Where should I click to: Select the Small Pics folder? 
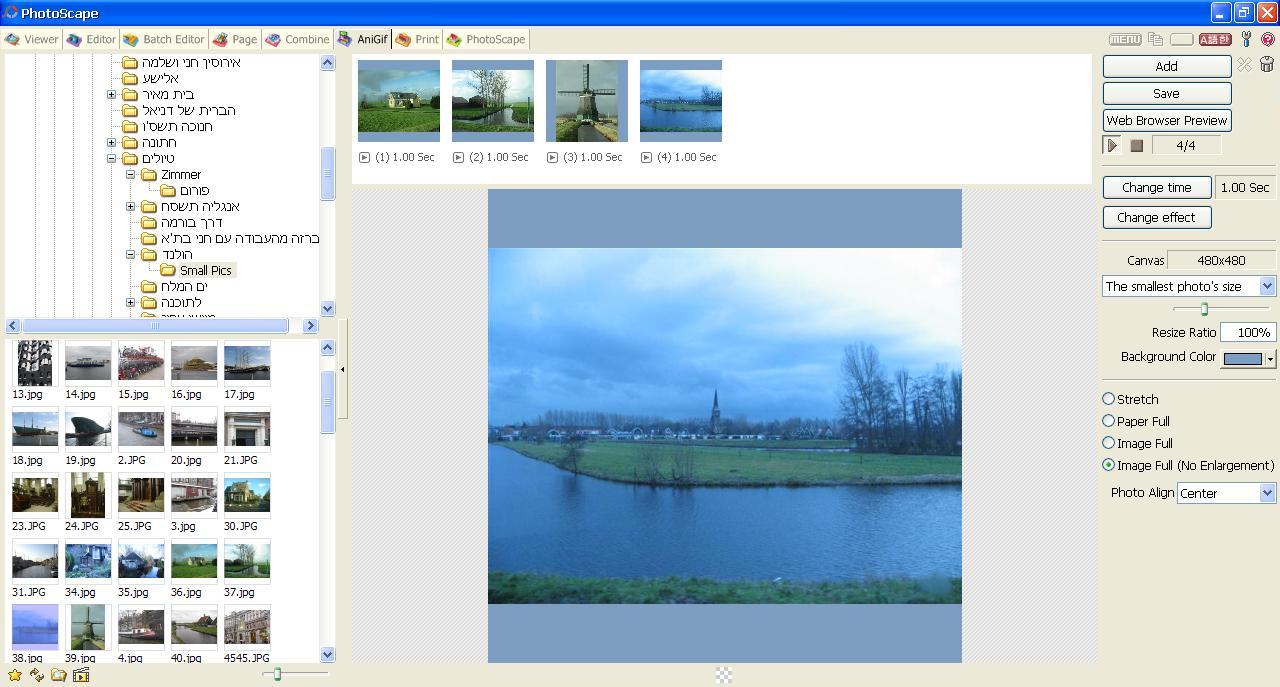tap(205, 270)
